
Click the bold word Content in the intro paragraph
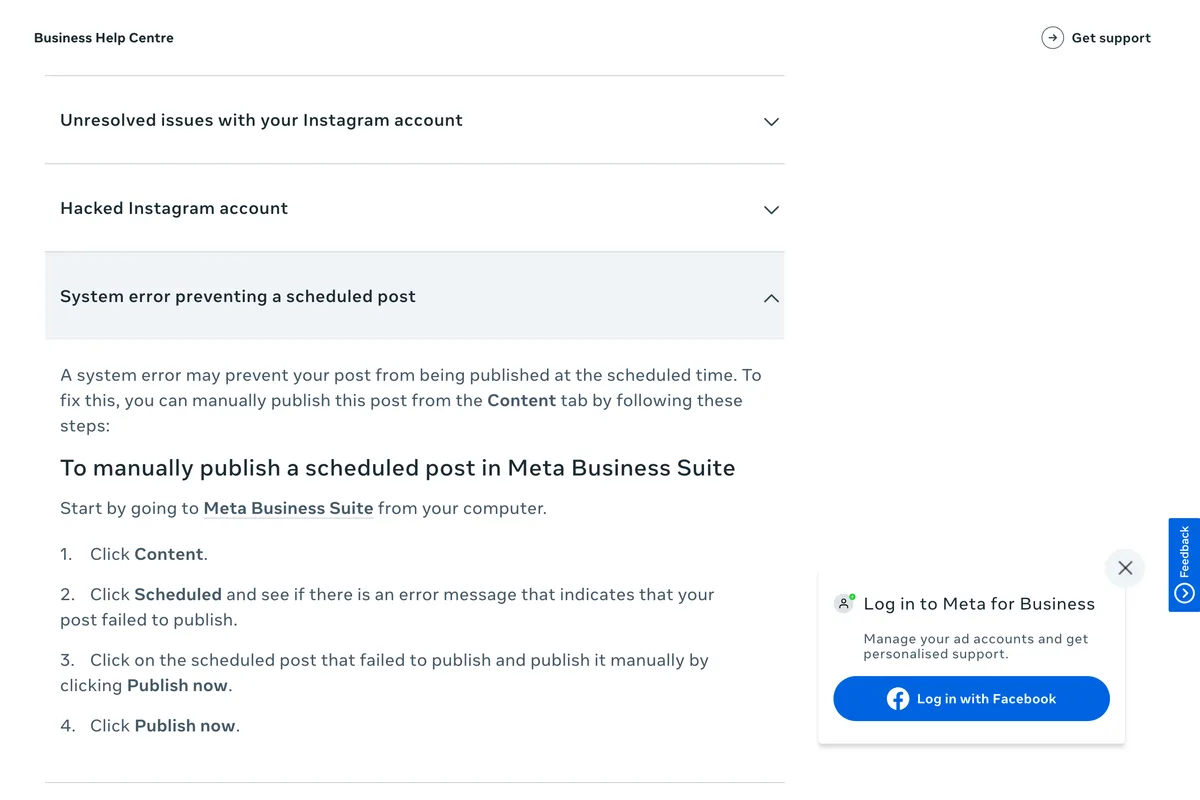coord(521,400)
